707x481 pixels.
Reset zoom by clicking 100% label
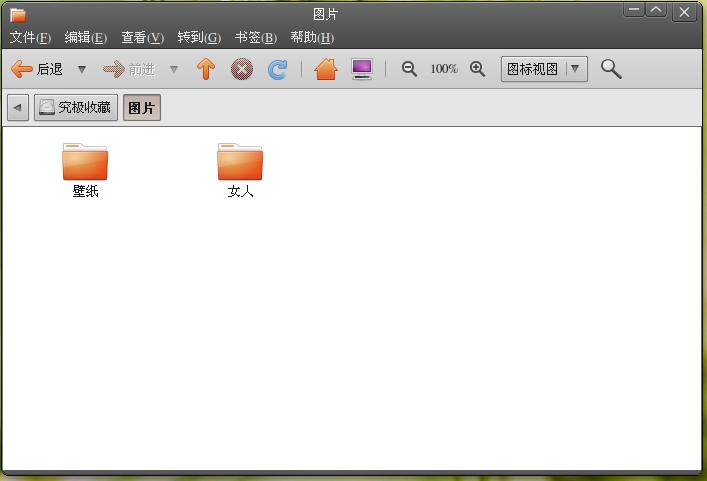(444, 69)
